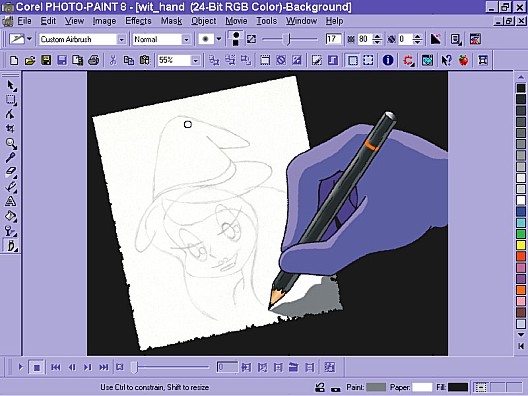This screenshot has width=528, height=396.
Task: Open the Tools menu
Action: tap(267, 21)
